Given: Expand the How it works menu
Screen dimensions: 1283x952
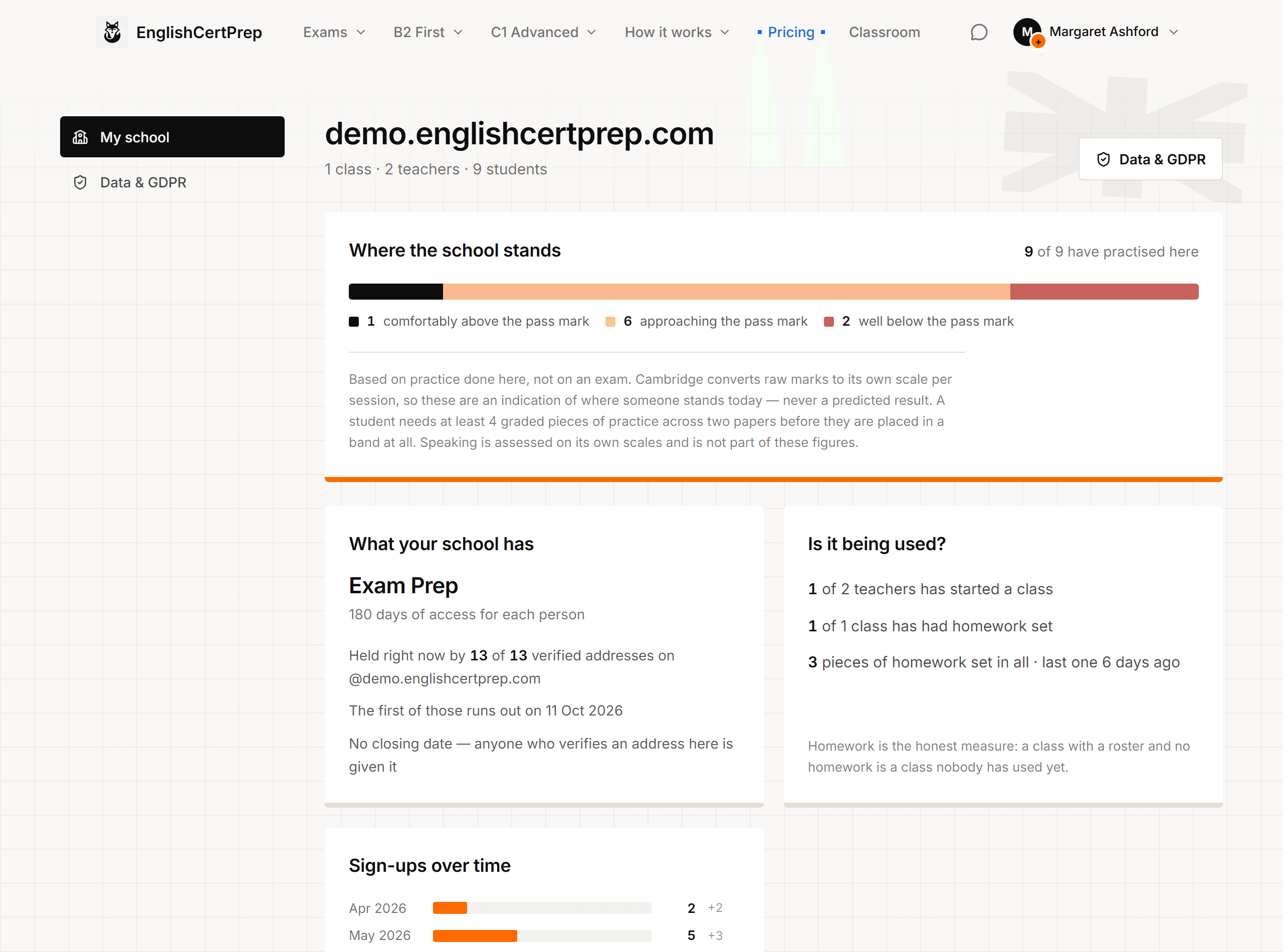Looking at the screenshot, I should point(677,32).
